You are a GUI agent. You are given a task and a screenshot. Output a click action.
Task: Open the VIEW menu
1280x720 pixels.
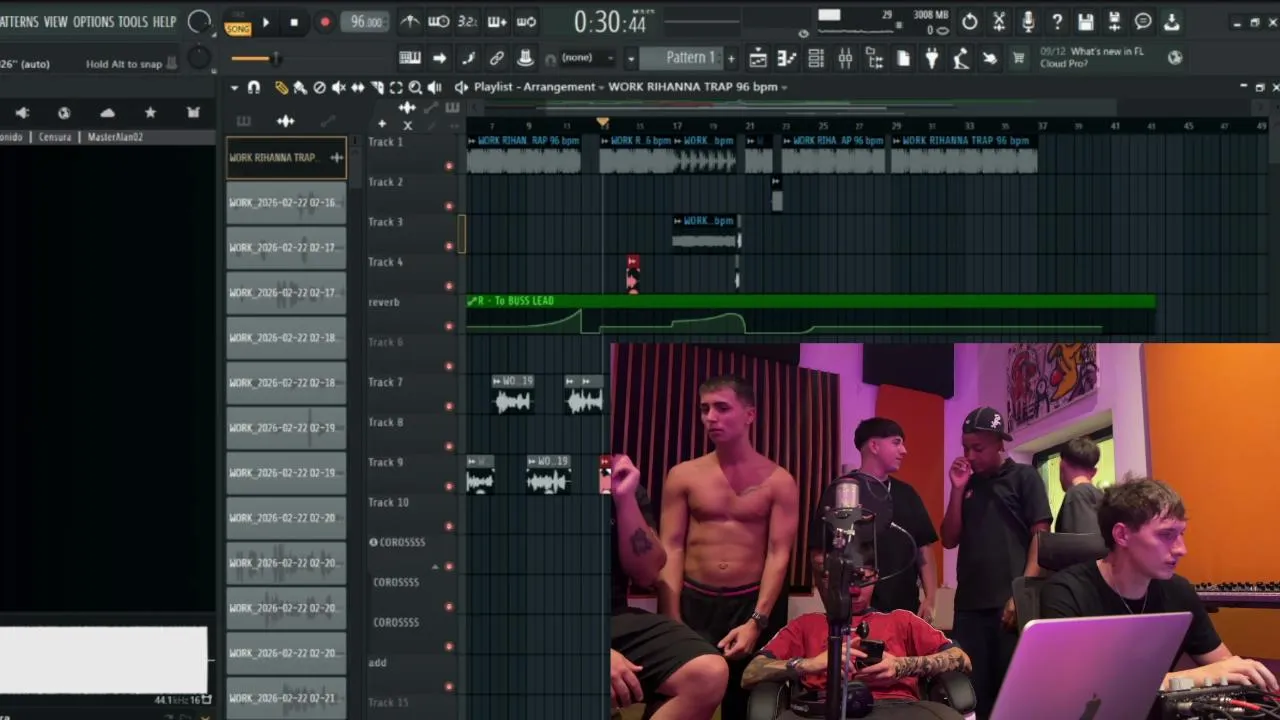(55, 21)
